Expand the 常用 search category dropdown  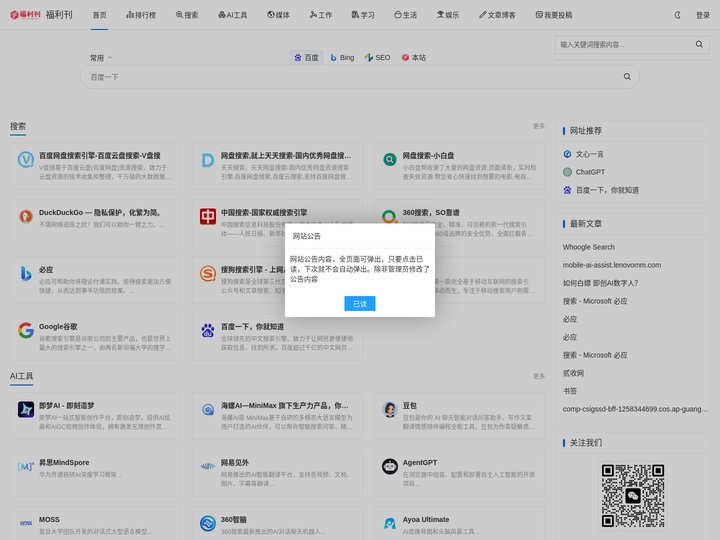pos(101,58)
